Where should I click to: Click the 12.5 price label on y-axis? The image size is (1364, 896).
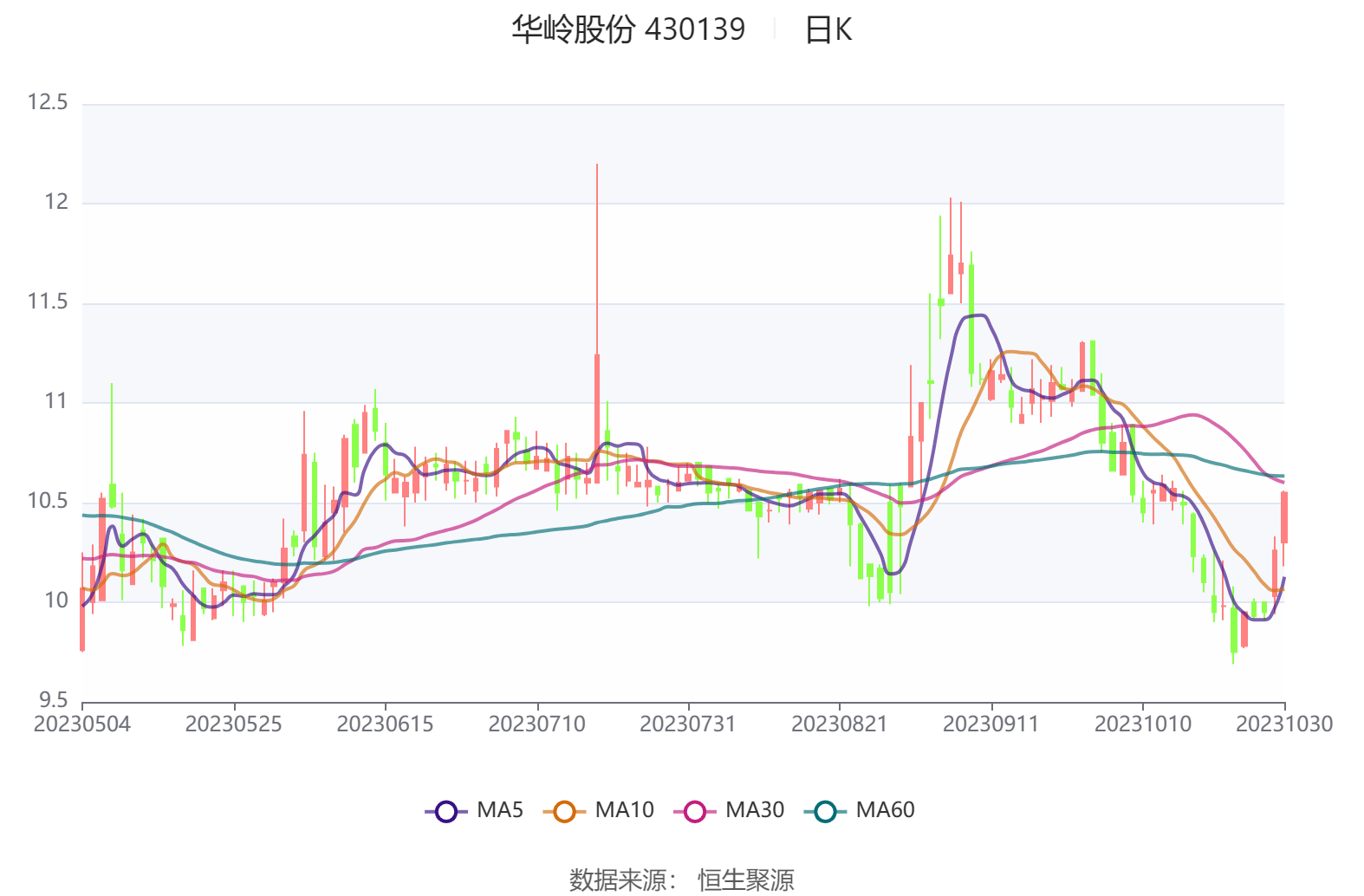click(x=47, y=103)
